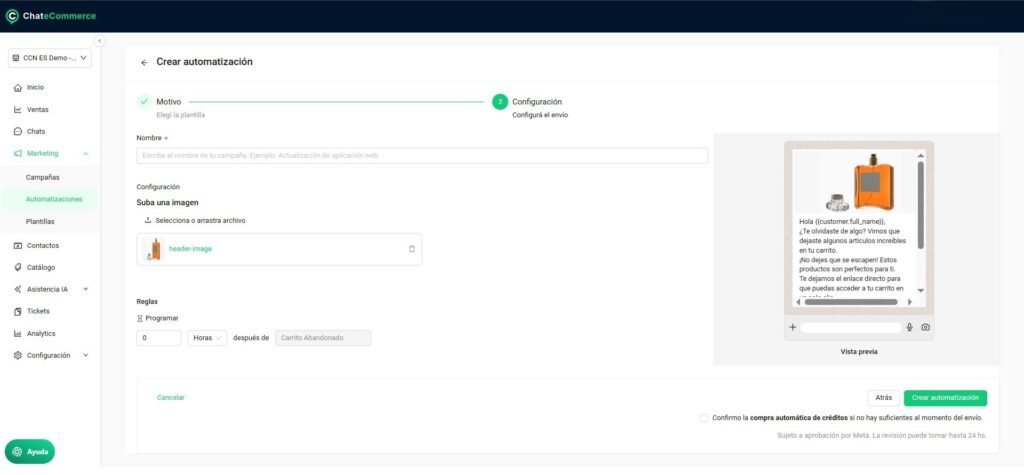This screenshot has height=475, width=1024.
Task: Open the header-image thumbnail
Action: (154, 249)
